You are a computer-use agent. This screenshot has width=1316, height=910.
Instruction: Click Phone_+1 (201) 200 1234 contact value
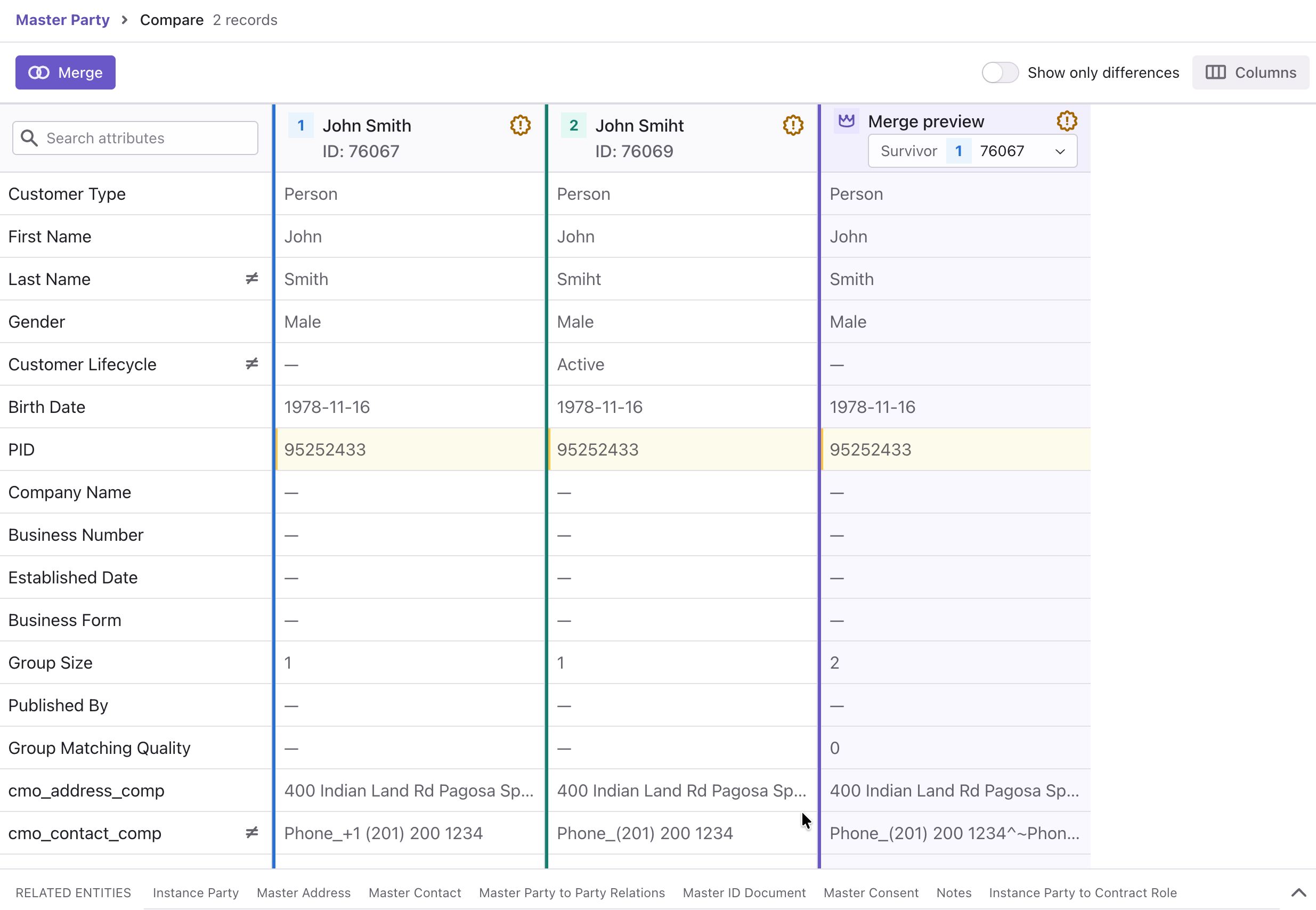383,833
